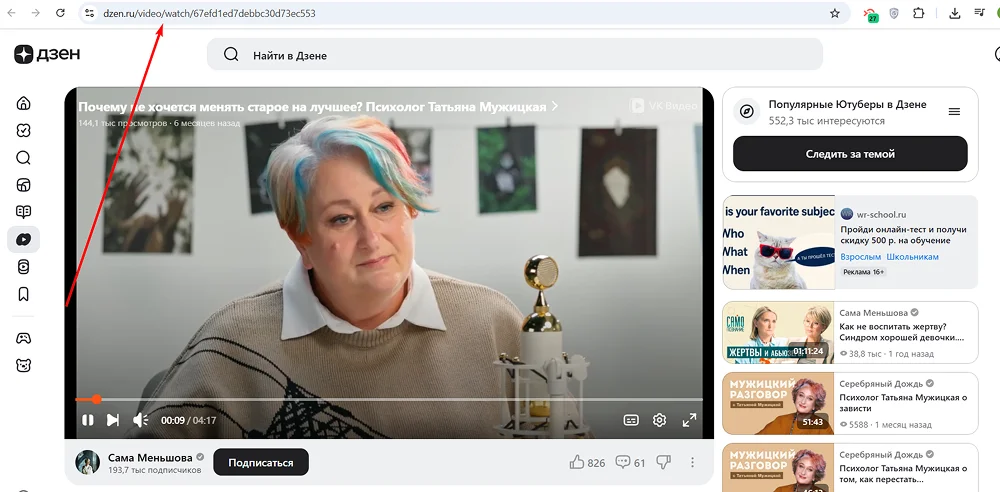
Task: Toggle subtitles in the video player
Action: tap(630, 420)
